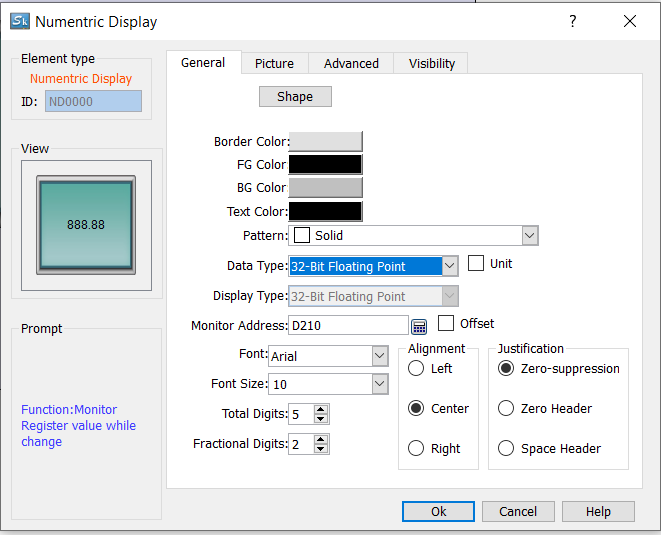Pick the BG Color swatch

325,188
